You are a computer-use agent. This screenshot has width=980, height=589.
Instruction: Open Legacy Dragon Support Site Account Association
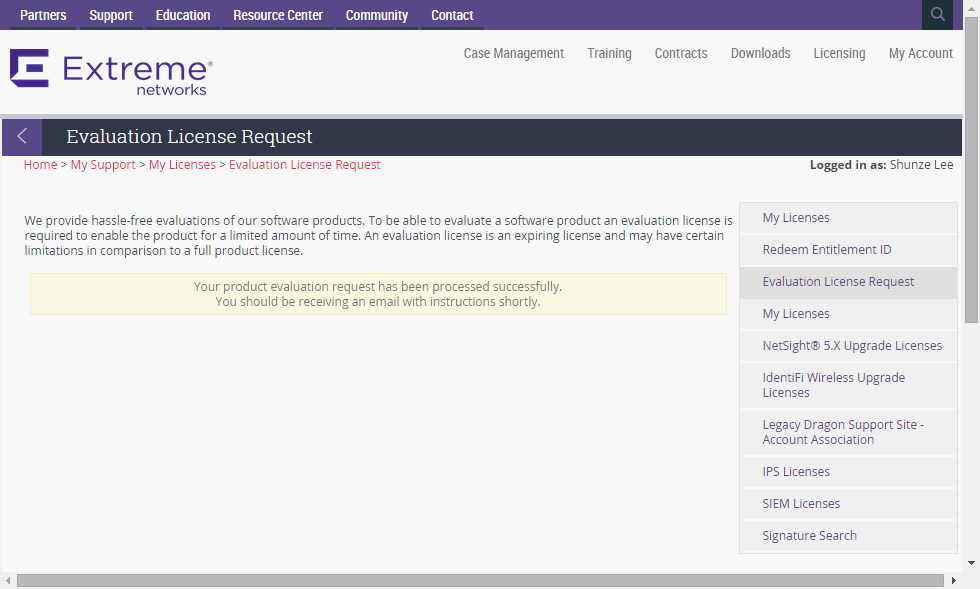coord(848,432)
